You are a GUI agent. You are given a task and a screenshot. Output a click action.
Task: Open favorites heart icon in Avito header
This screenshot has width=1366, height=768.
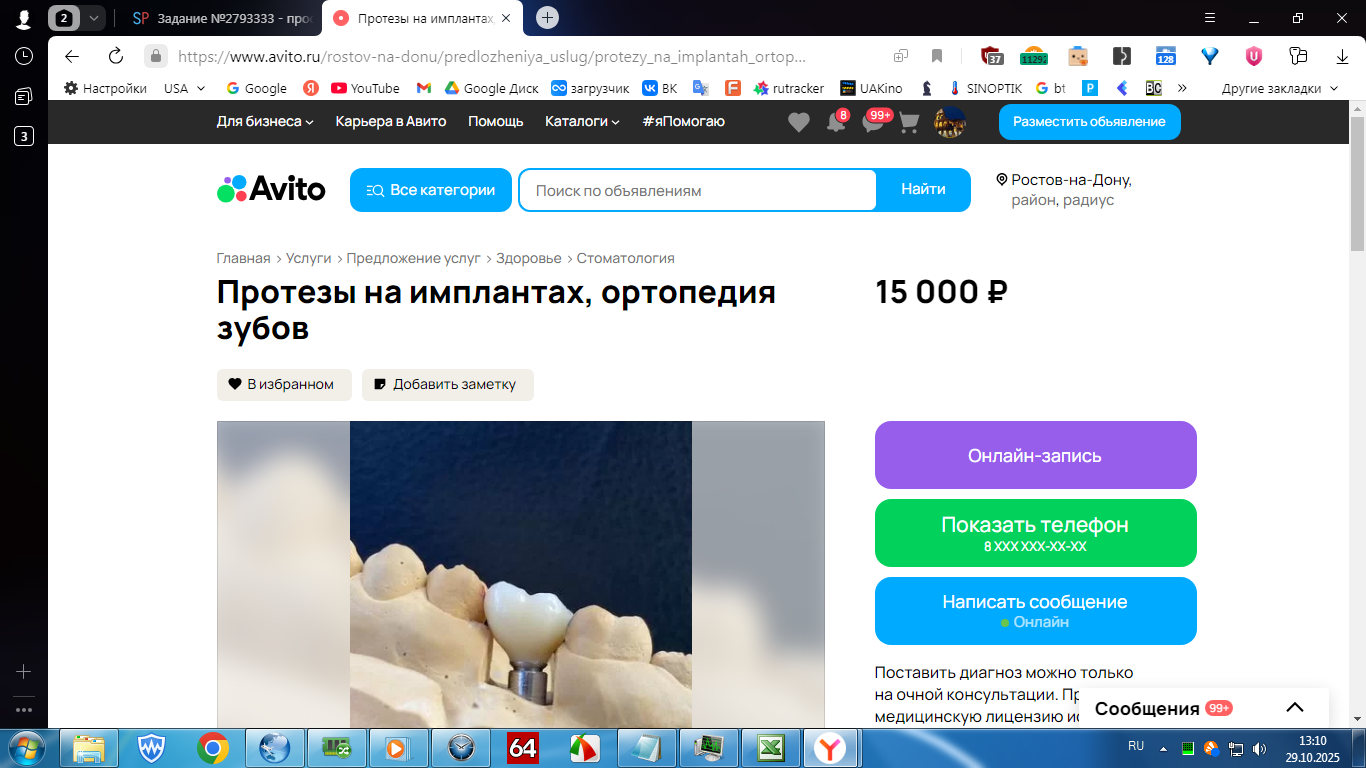pyautogui.click(x=798, y=122)
